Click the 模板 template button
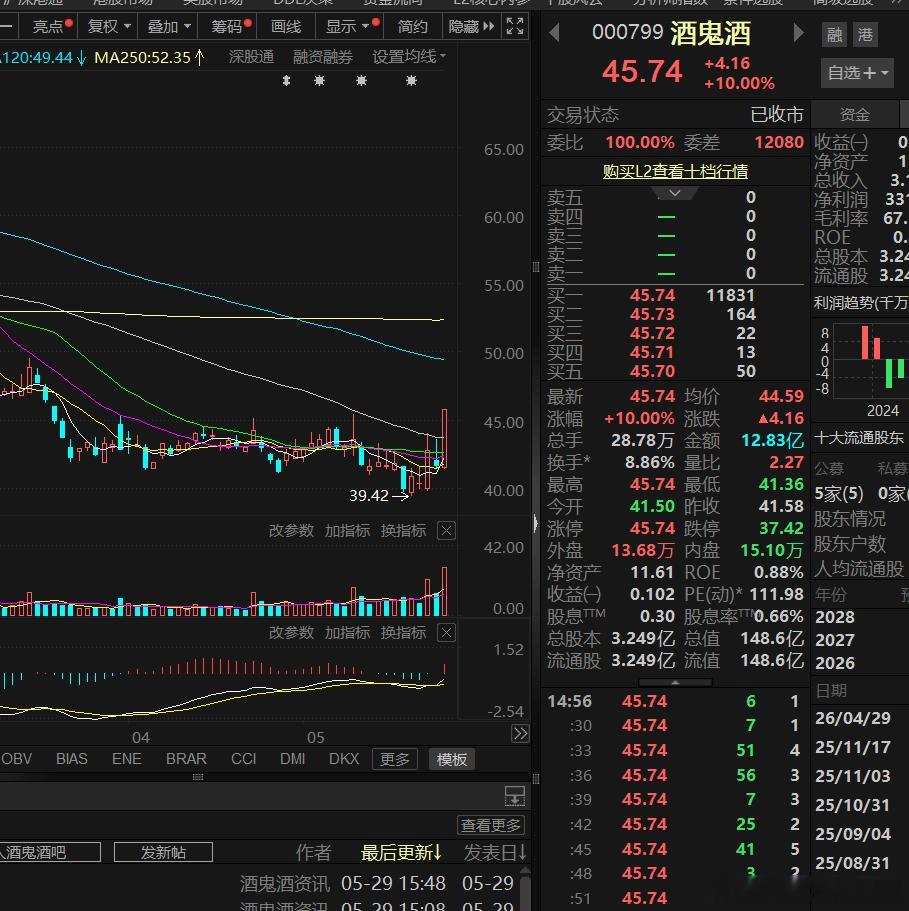The height and width of the screenshot is (911, 909). [x=451, y=759]
